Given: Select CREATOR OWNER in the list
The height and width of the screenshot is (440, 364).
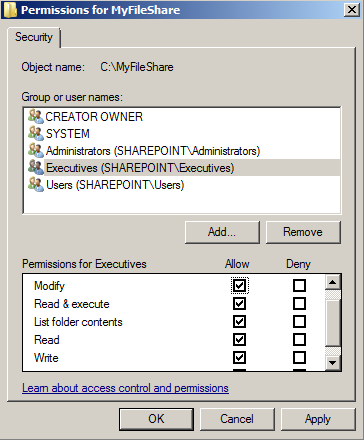Looking at the screenshot, I should pyautogui.click(x=94, y=117).
